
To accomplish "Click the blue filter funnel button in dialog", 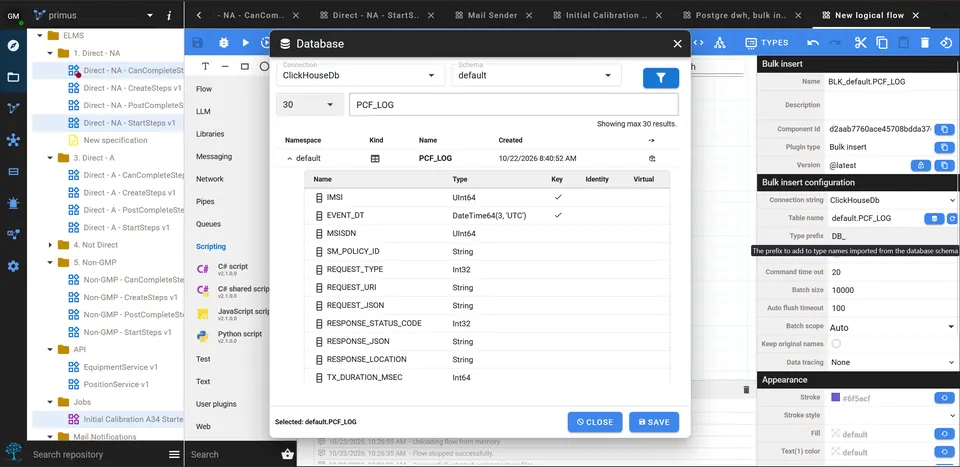I will click(661, 78).
